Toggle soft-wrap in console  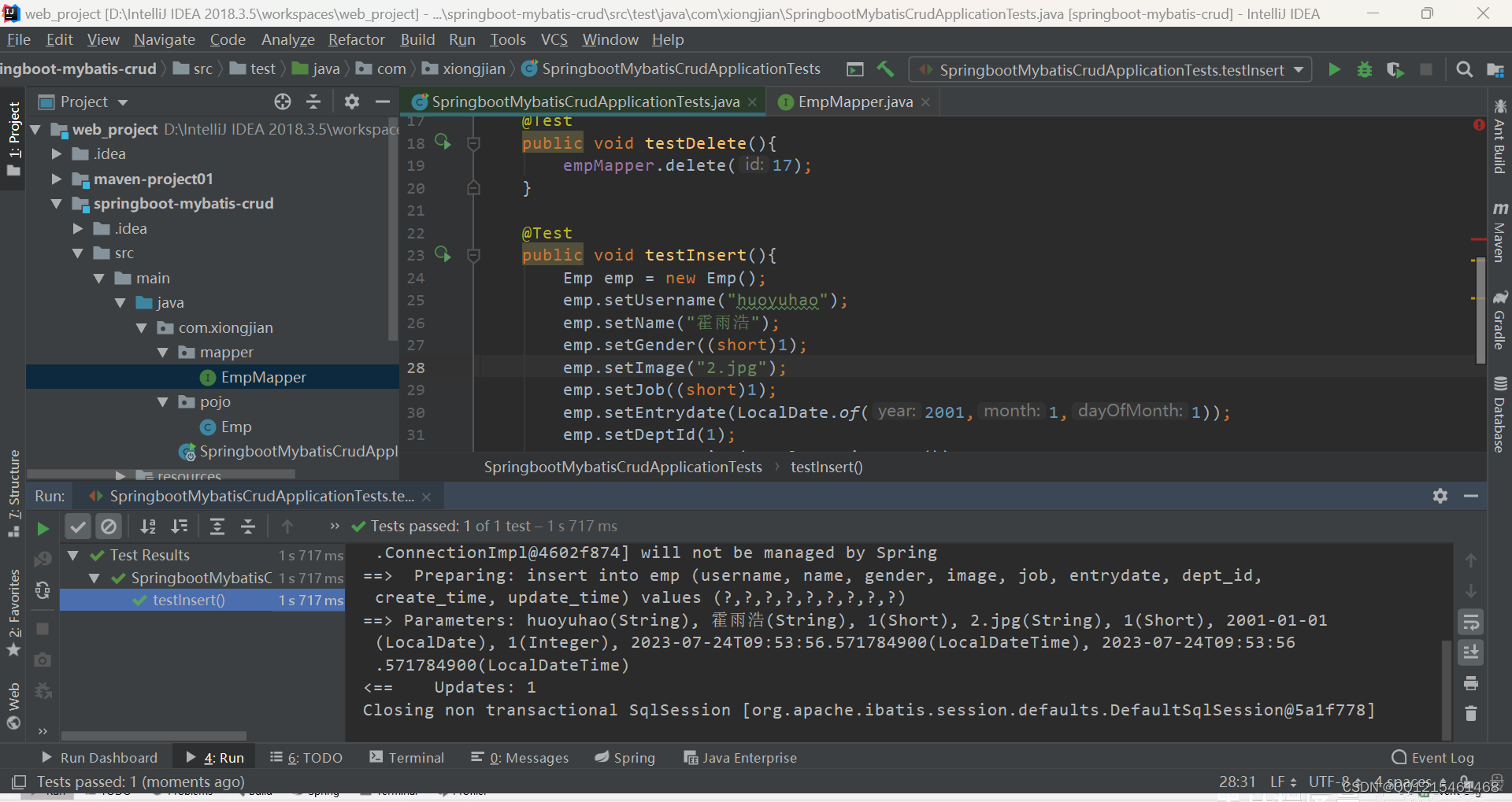1470,623
